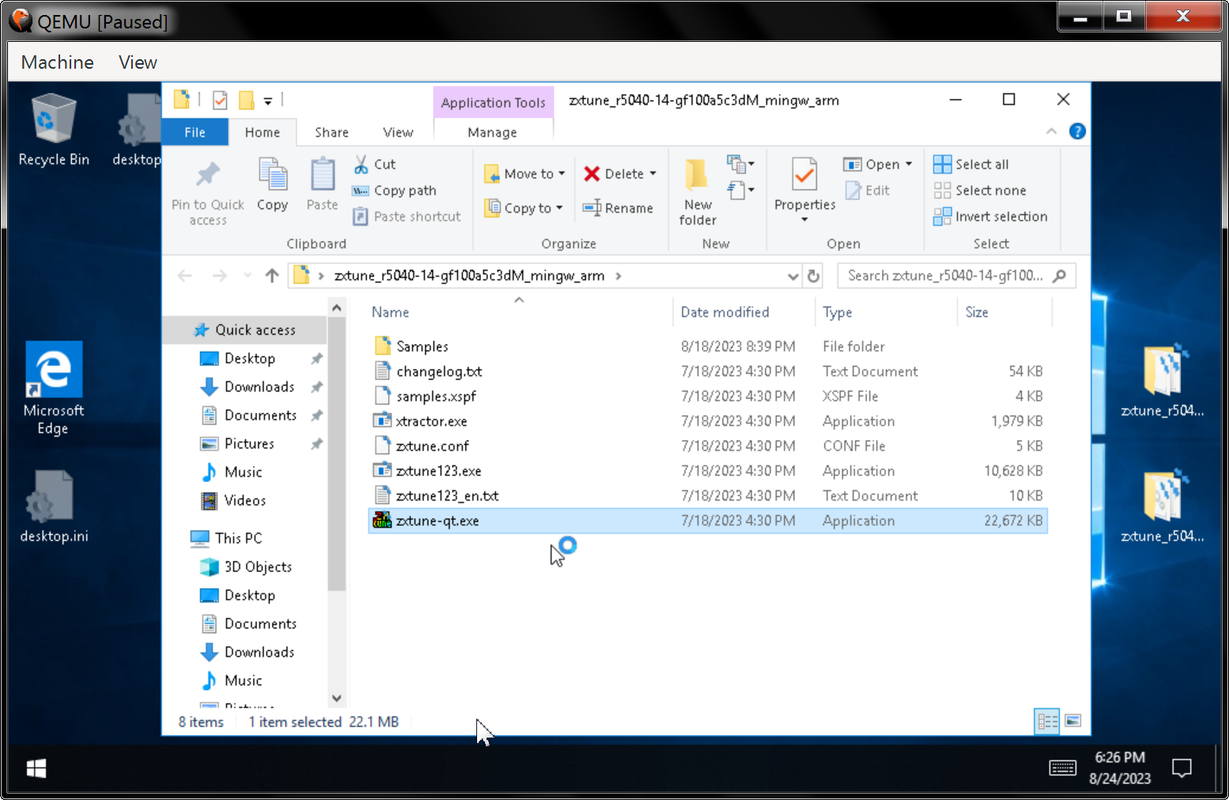
Task: Open Customize Quick Access Toolbar dropdown
Action: pos(268,101)
